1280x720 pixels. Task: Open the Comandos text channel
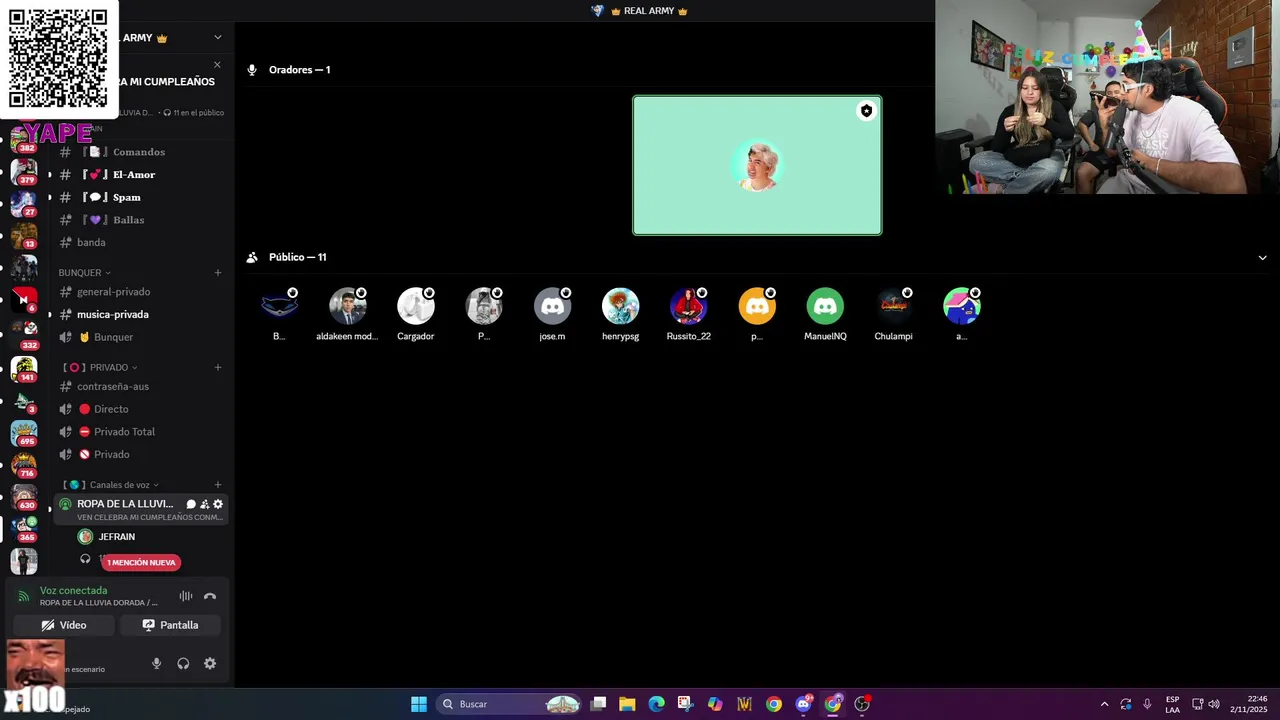coord(141,152)
